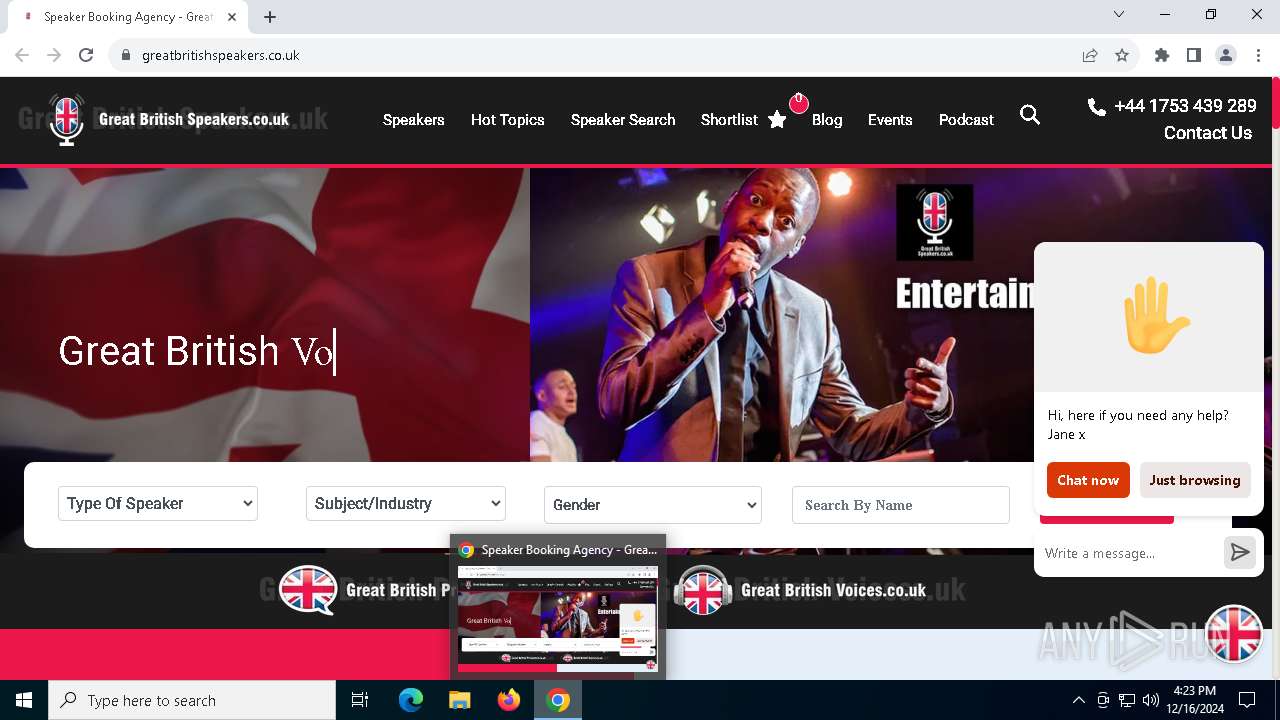This screenshot has width=1280, height=720.
Task: Open the Speakers menu item
Action: (413, 120)
